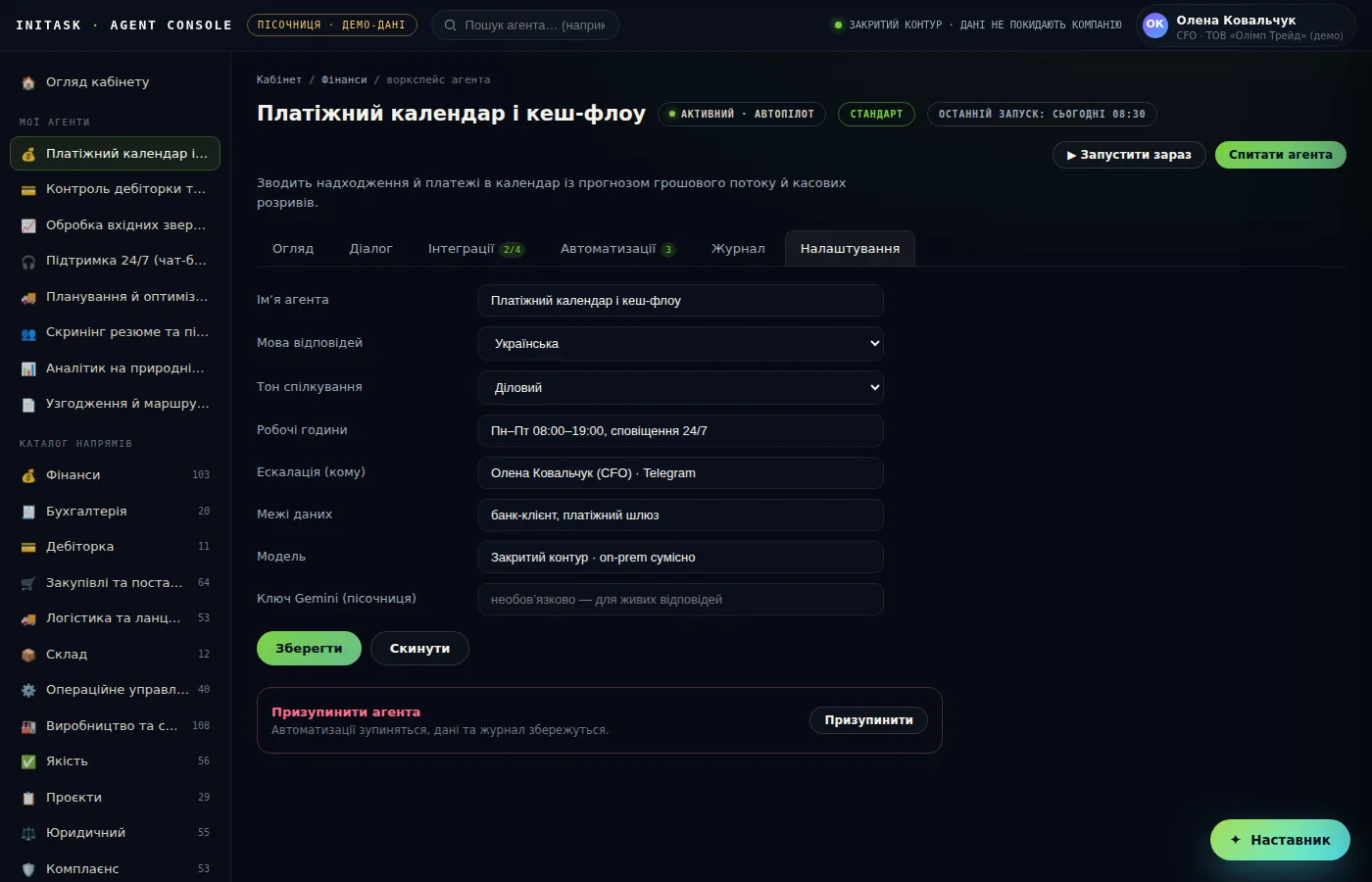The width and height of the screenshot is (1372, 882).
Task: Open the house icon for Огляд кабінету
Action: (x=28, y=82)
